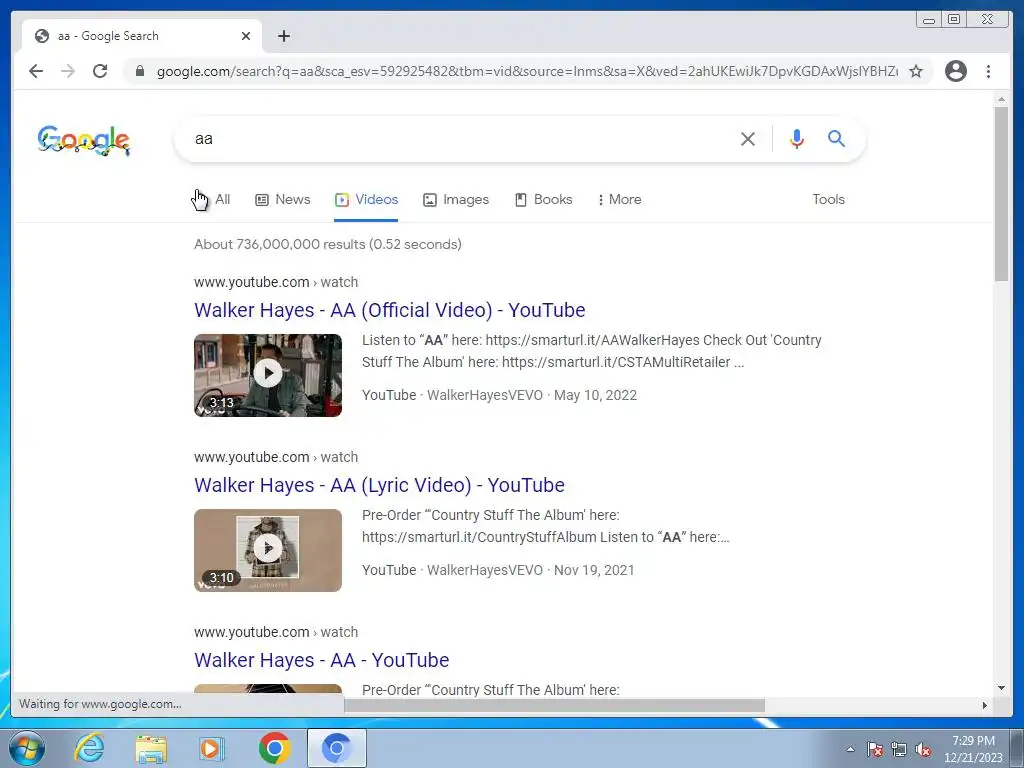Click the vertical scrollbar up arrow

pos(1001,99)
